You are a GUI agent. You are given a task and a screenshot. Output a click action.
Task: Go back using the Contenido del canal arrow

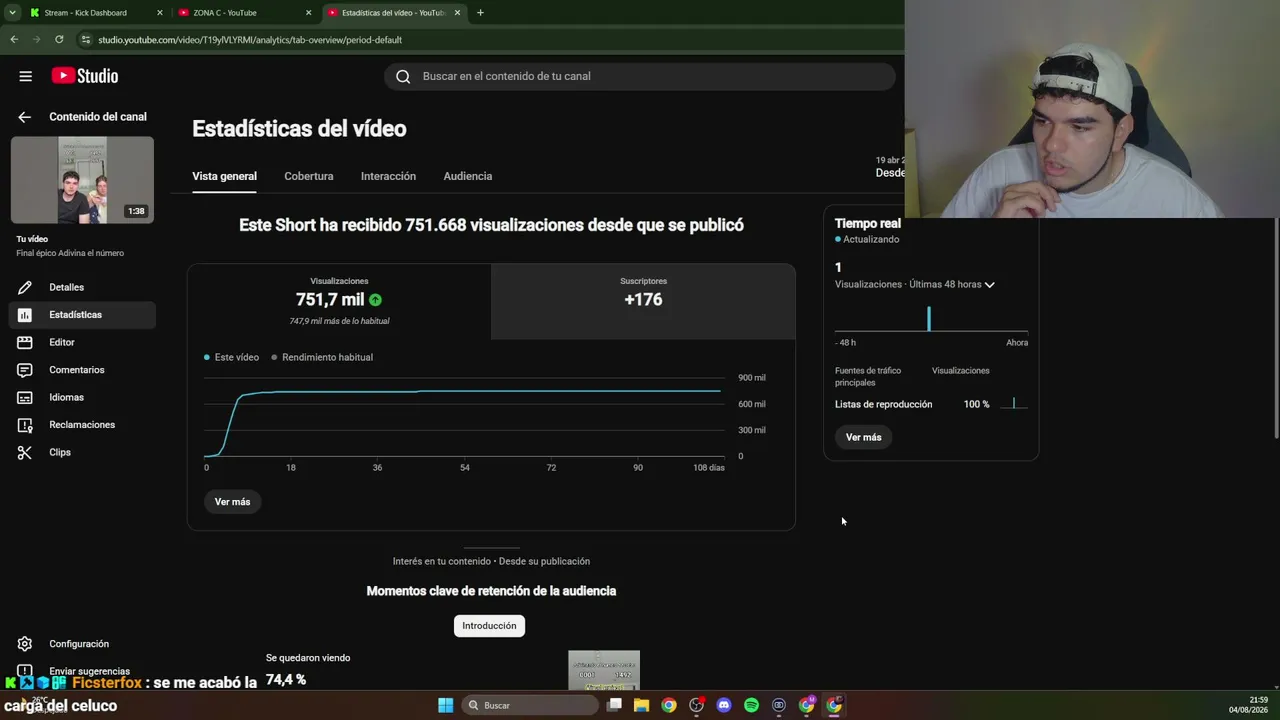click(x=24, y=117)
